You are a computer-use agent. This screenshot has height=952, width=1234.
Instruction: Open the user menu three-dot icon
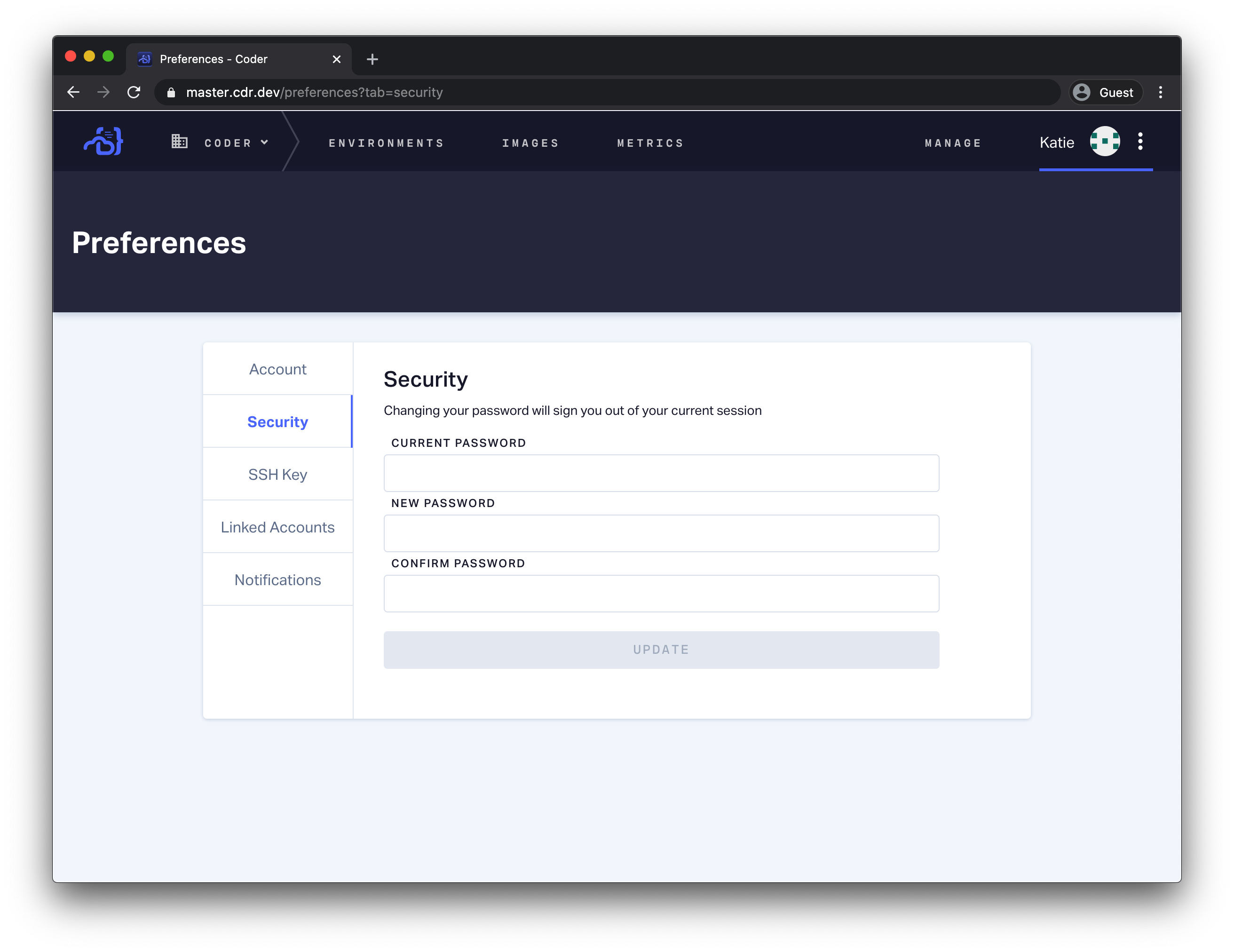coord(1140,141)
